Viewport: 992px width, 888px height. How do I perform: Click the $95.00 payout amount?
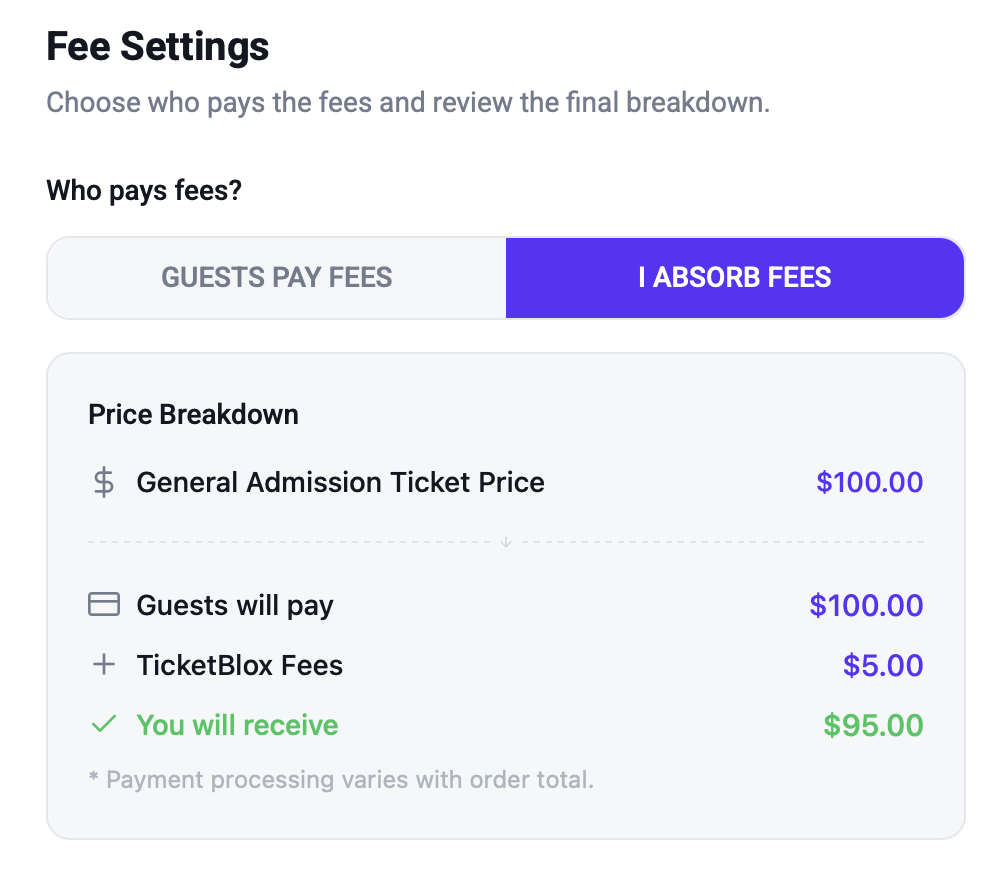[x=873, y=725]
